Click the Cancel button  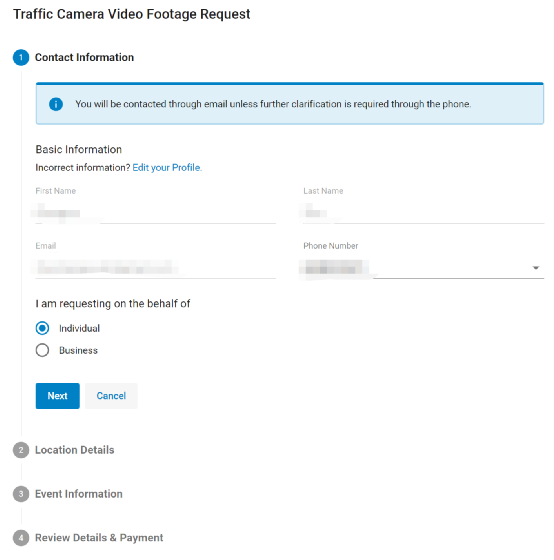111,396
